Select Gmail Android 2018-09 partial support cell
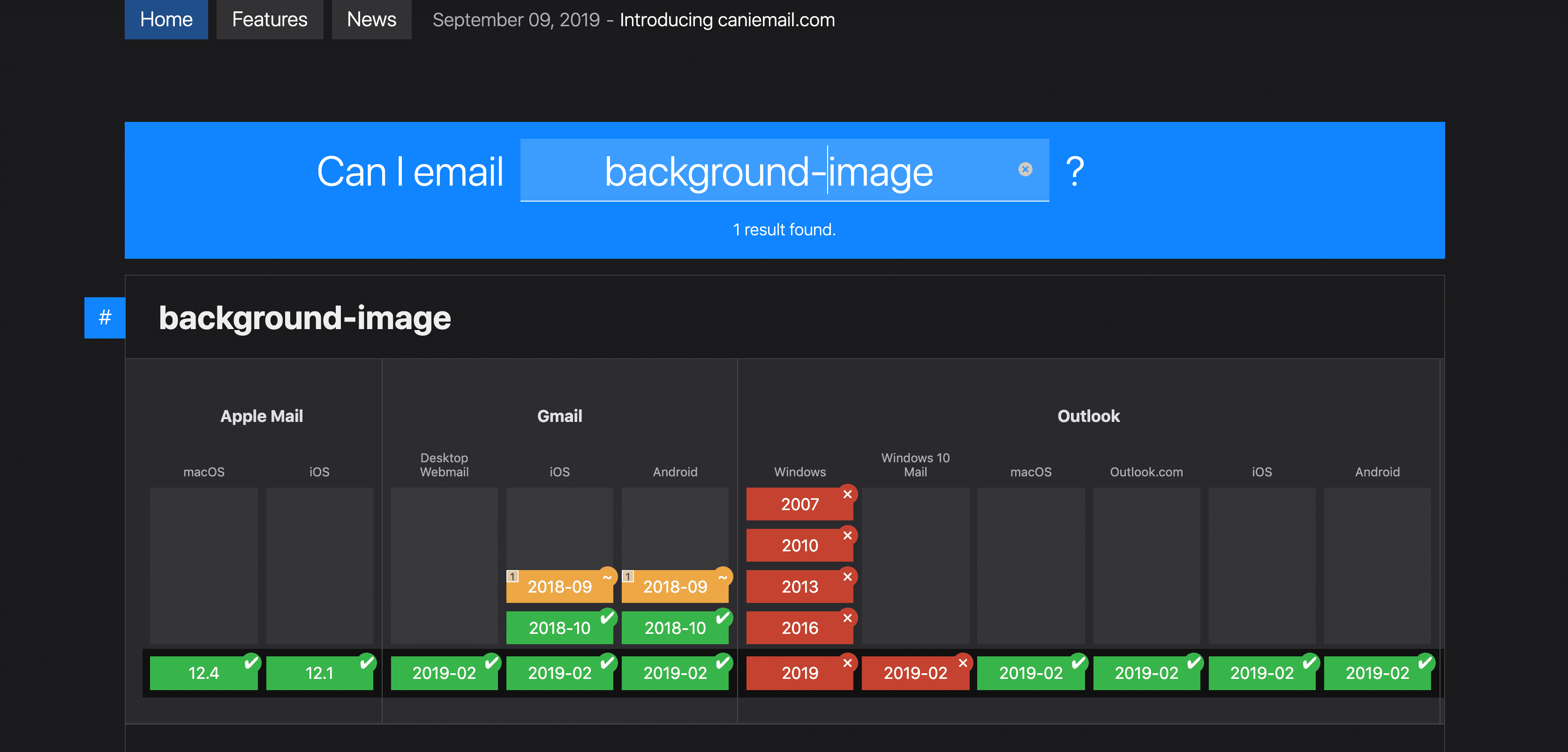Image resolution: width=1568 pixels, height=752 pixels. 675,587
